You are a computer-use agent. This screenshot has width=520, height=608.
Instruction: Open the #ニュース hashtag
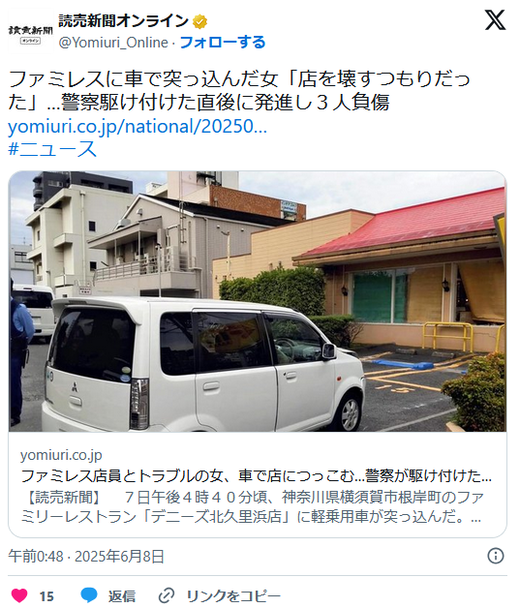pyautogui.click(x=52, y=149)
